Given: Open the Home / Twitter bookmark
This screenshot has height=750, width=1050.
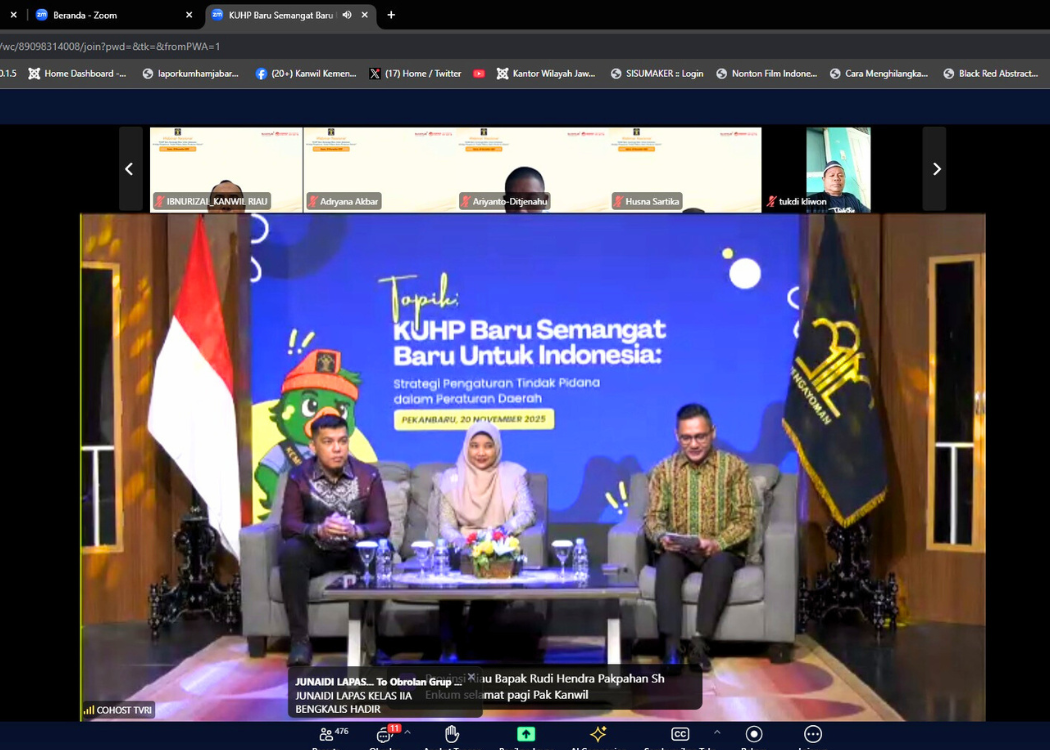Looking at the screenshot, I should coord(415,74).
